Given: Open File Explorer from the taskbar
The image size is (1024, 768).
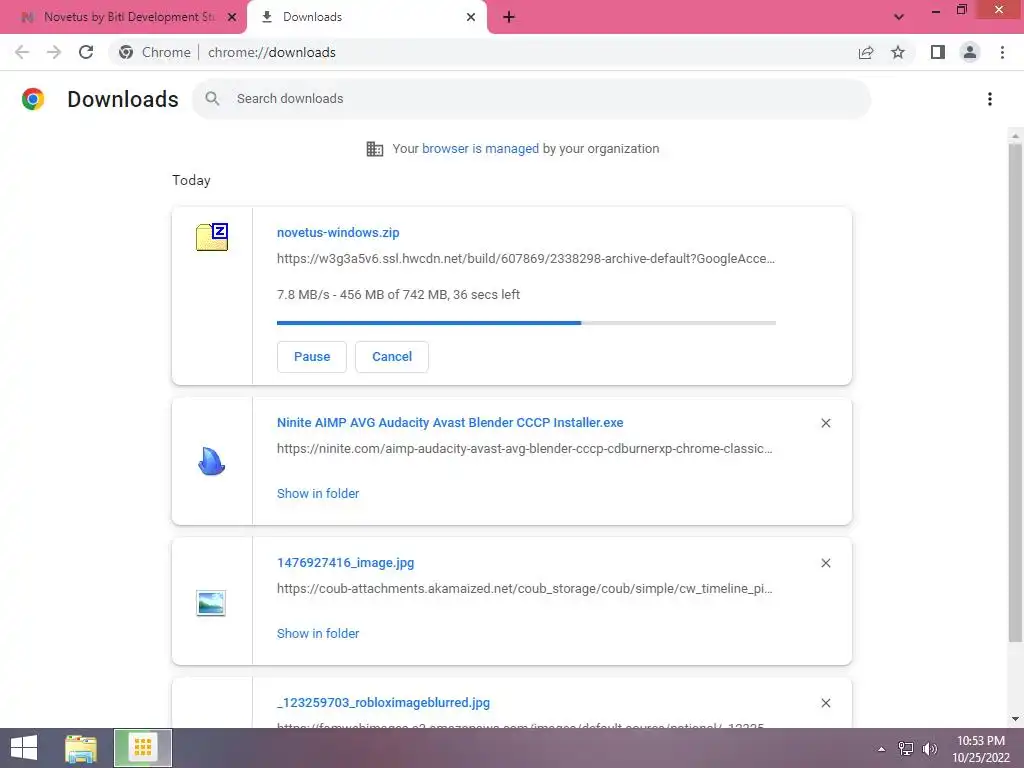Looking at the screenshot, I should (x=81, y=748).
